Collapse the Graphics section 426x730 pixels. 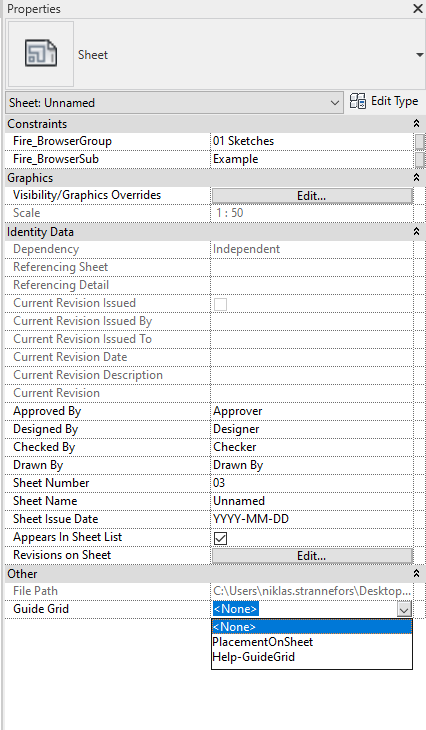click(416, 177)
